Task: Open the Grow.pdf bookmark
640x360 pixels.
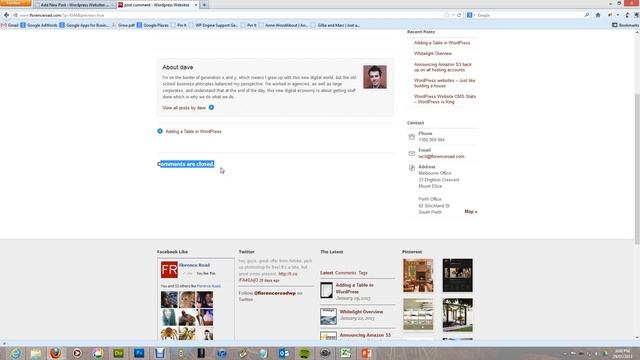Action: pos(123,25)
